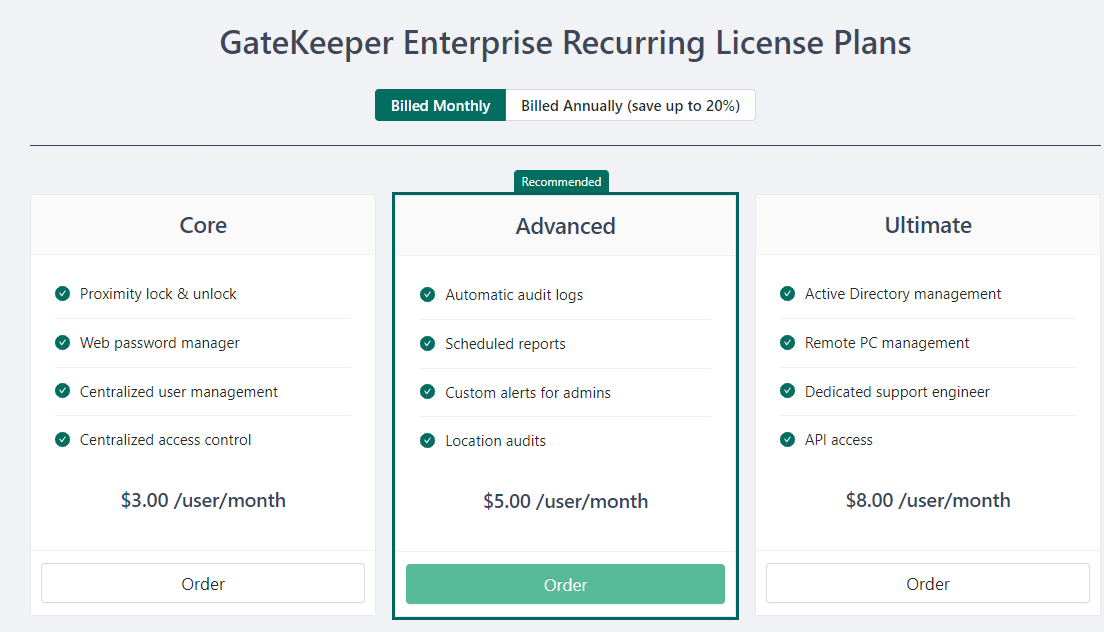Click the Web password manager text
Image resolution: width=1104 pixels, height=632 pixels.
tap(160, 343)
